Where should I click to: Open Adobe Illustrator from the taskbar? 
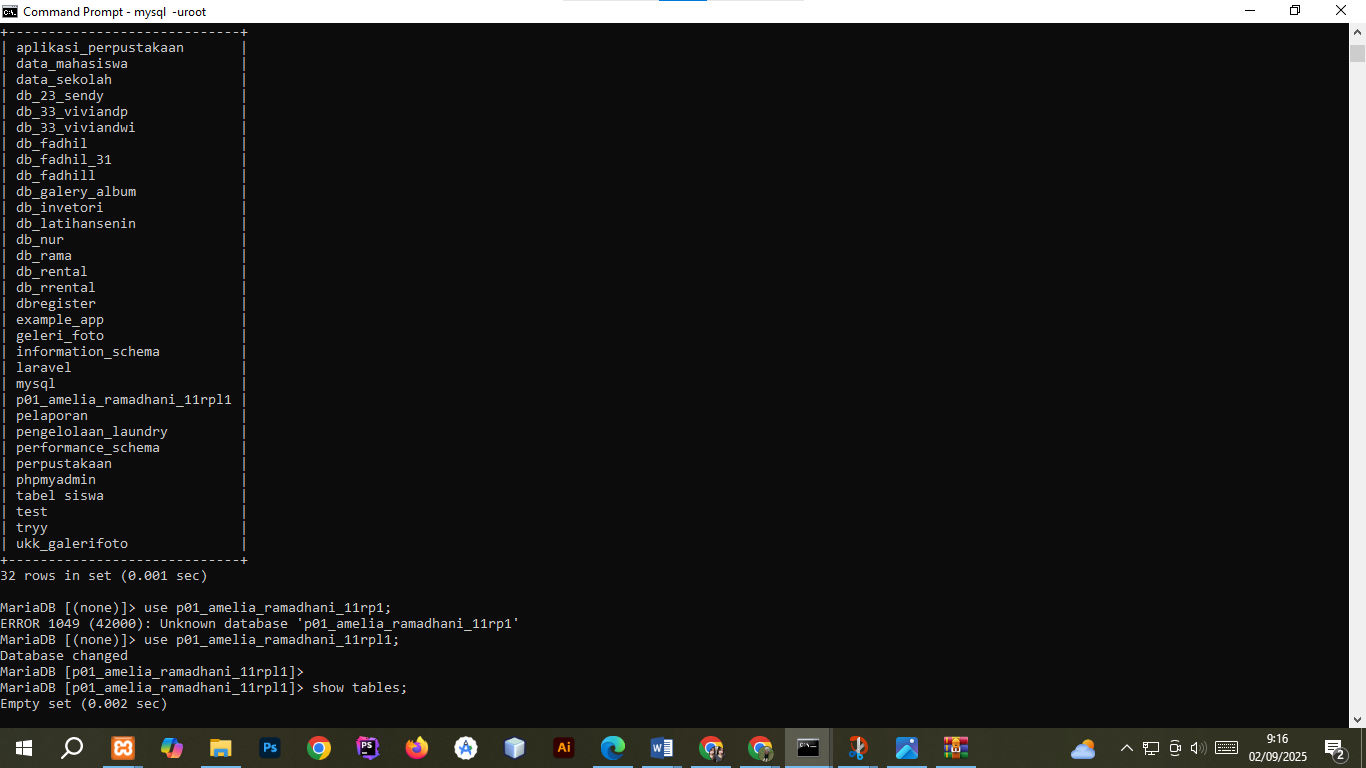pyautogui.click(x=564, y=748)
